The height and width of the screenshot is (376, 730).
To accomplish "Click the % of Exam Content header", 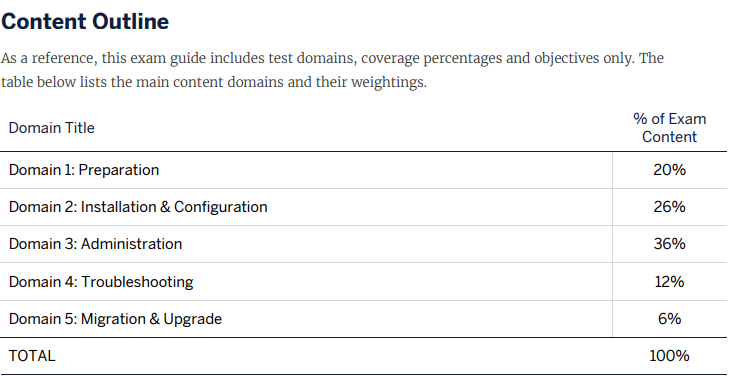I will pos(669,128).
